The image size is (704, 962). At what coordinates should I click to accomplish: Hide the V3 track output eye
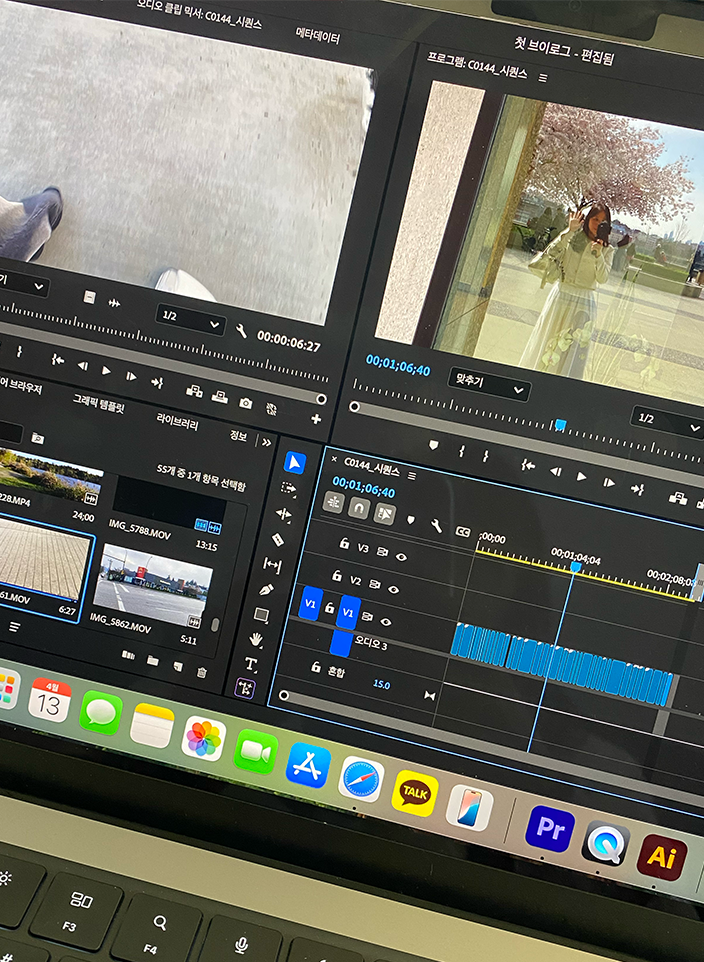pyautogui.click(x=401, y=557)
